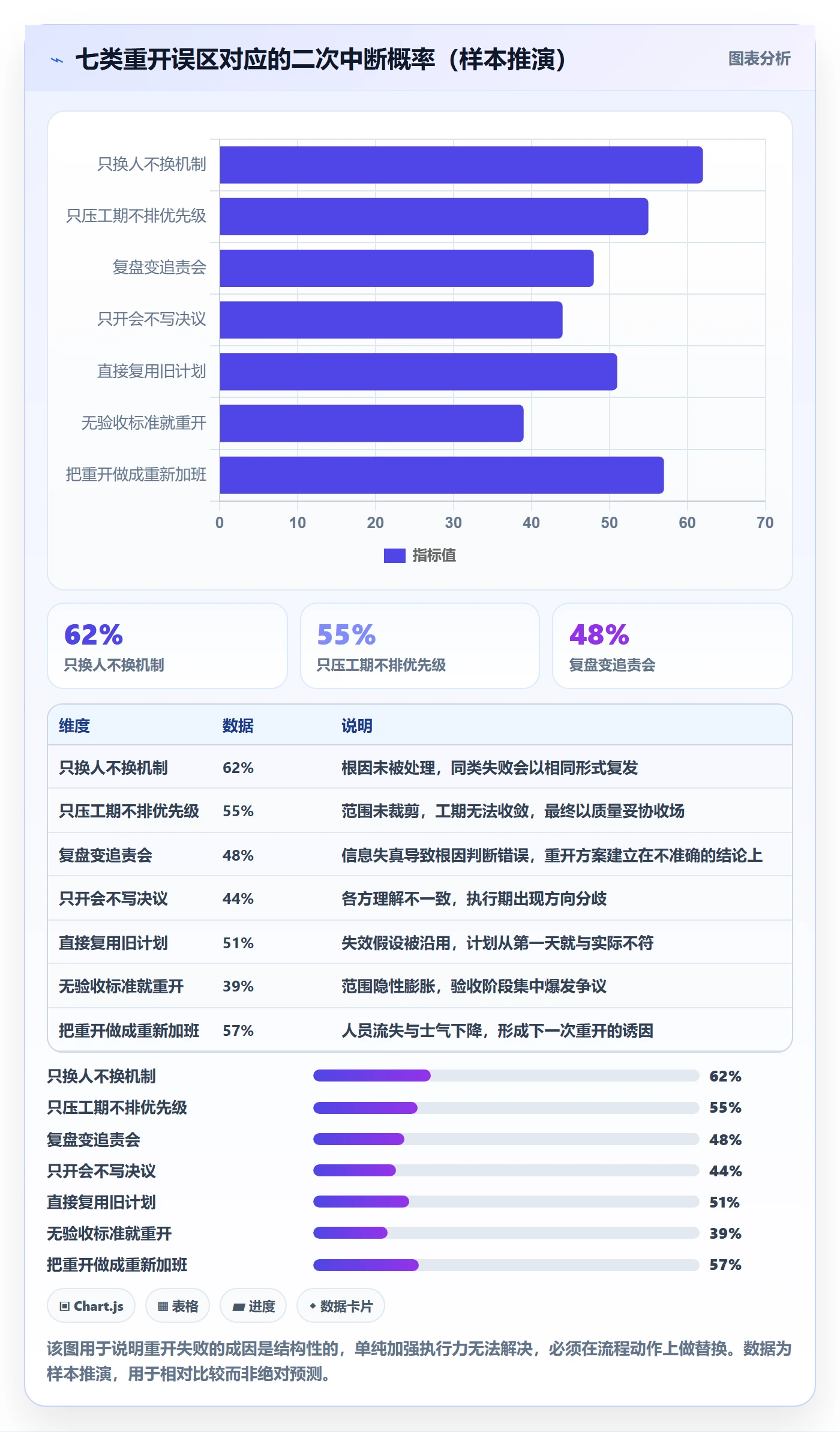Click the 图表分析 label in header

click(x=759, y=59)
